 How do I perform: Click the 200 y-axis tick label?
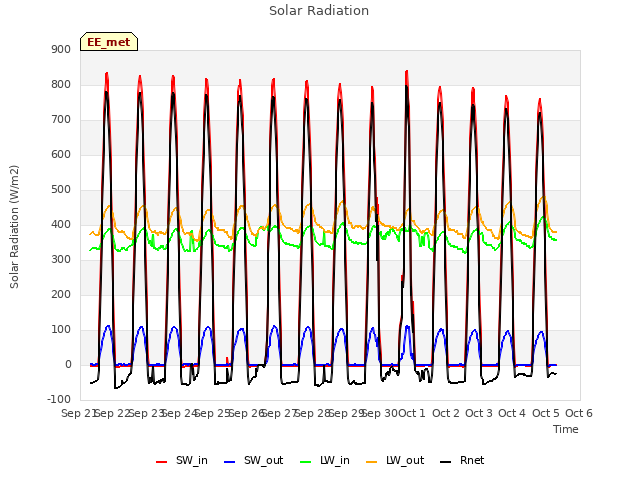(x=61, y=294)
